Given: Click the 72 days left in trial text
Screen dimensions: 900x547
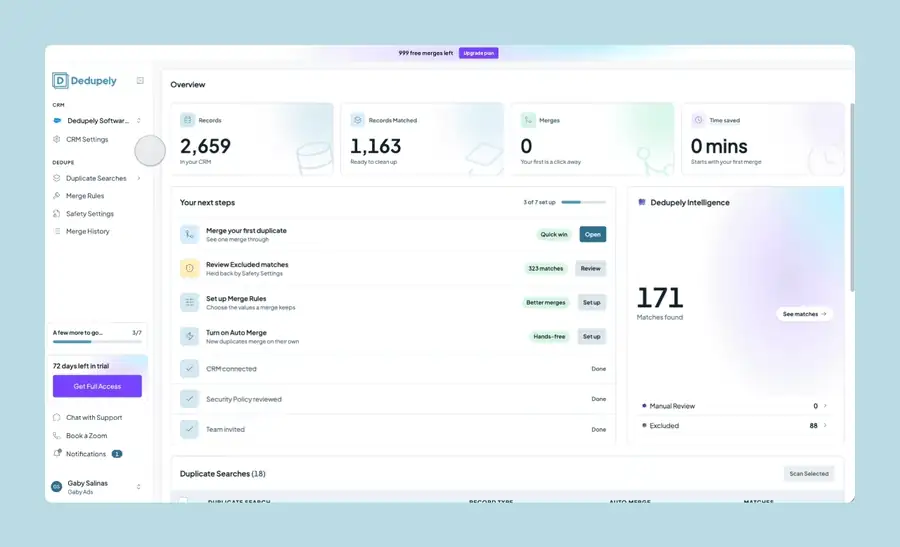Looking at the screenshot, I should pyautogui.click(x=81, y=366).
